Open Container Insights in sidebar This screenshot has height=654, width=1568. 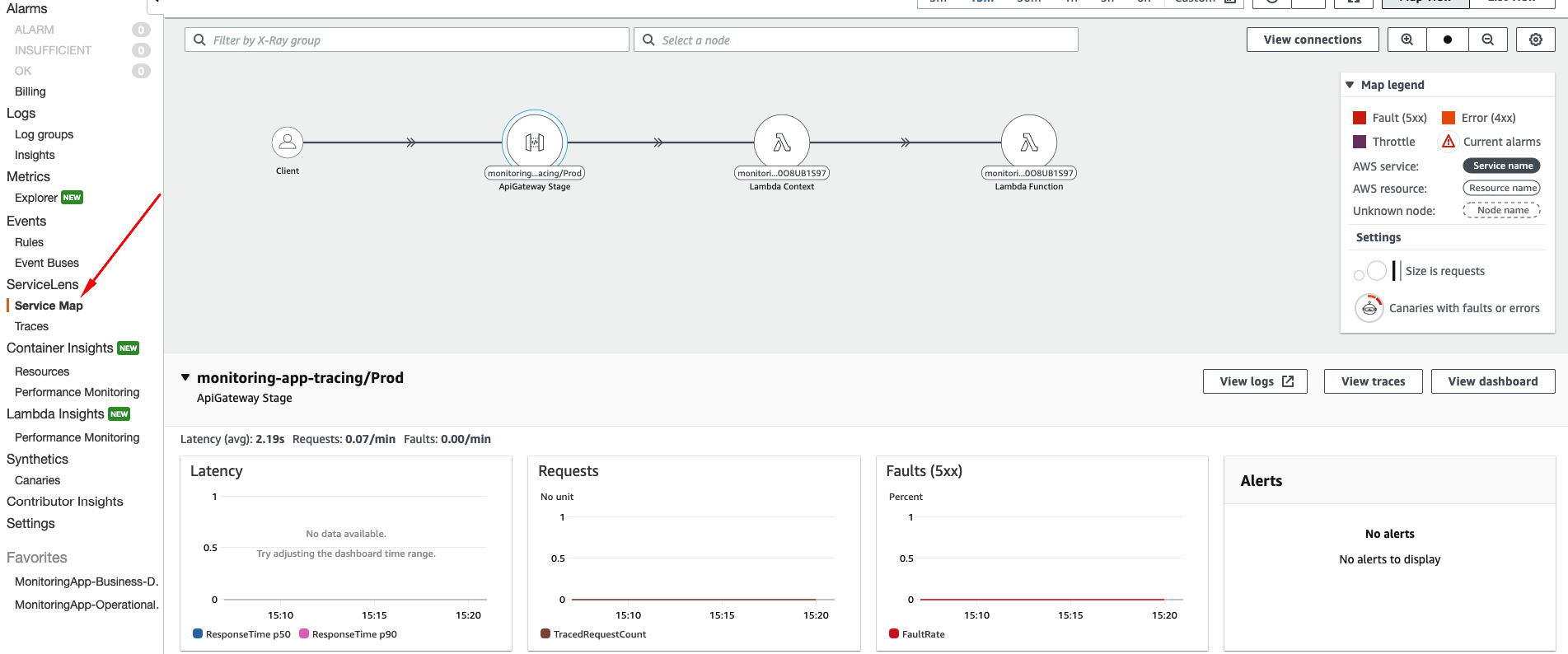coord(60,348)
